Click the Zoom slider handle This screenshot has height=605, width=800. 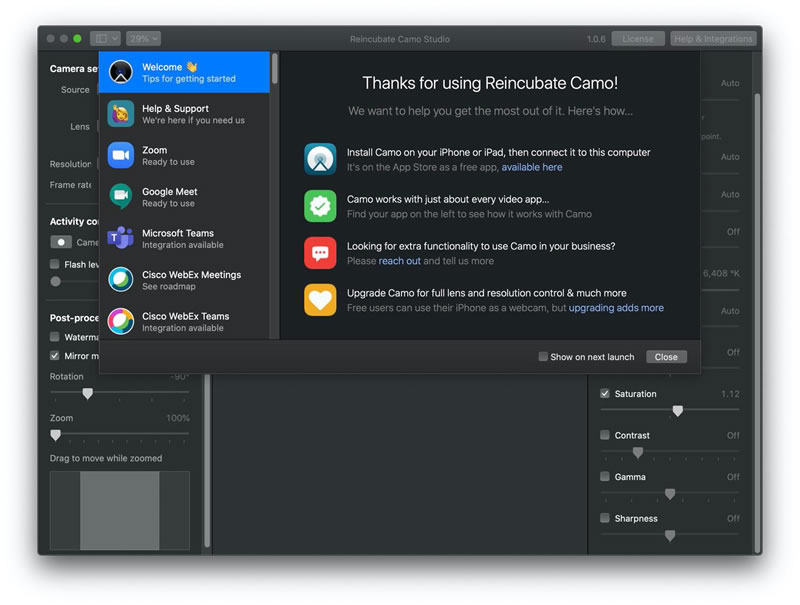56,435
